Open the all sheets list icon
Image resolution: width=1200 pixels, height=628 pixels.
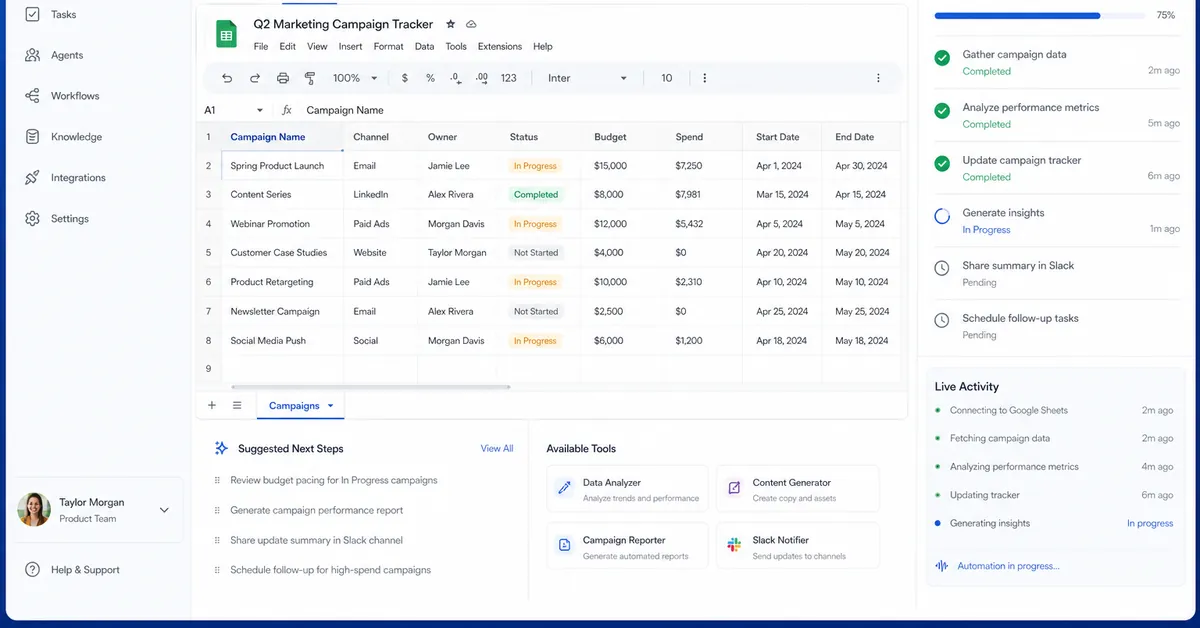[x=237, y=405]
